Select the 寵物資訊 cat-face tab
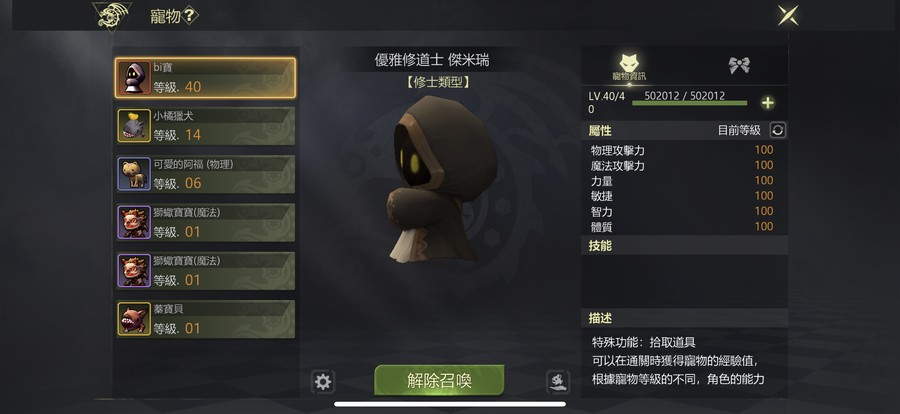 pyautogui.click(x=629, y=65)
